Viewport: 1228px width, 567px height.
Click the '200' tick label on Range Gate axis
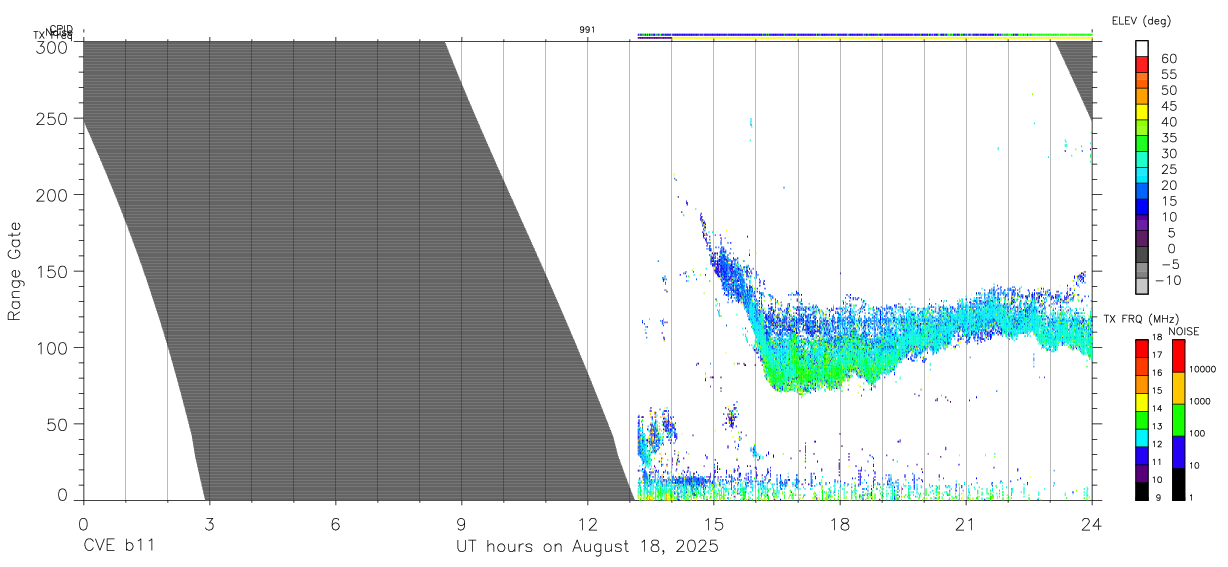point(53,195)
